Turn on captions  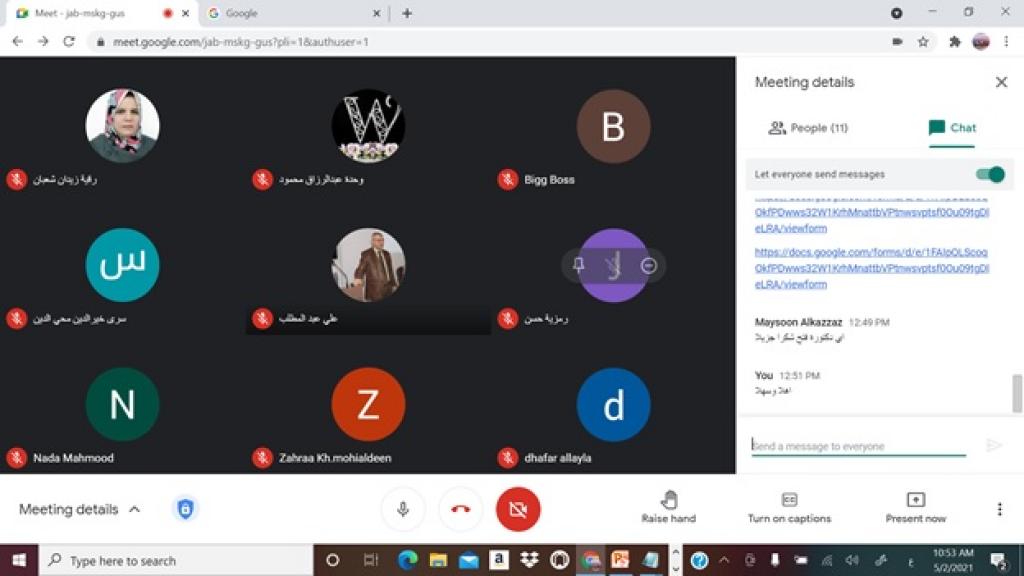pyautogui.click(x=789, y=500)
